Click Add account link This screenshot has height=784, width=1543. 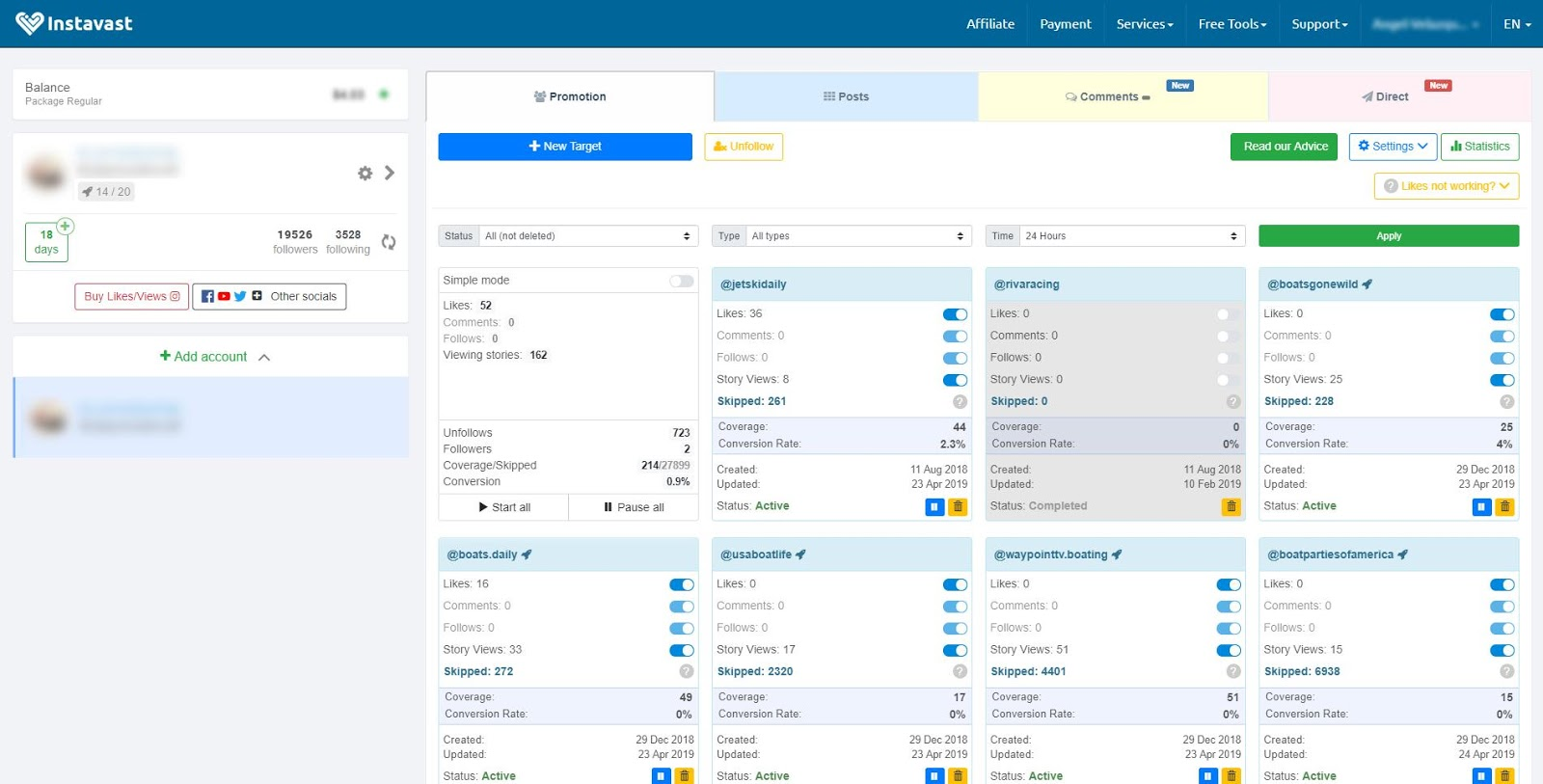203,357
